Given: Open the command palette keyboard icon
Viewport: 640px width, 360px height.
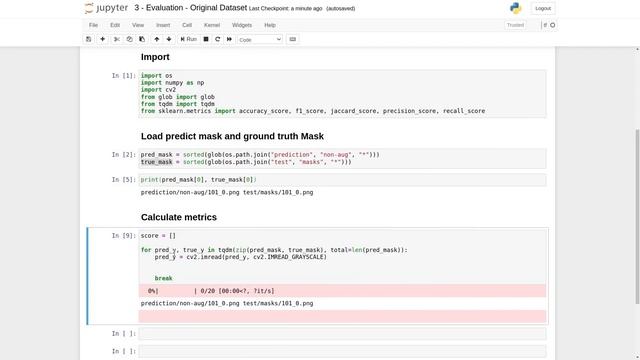Looking at the screenshot, I should pyautogui.click(x=293, y=39).
